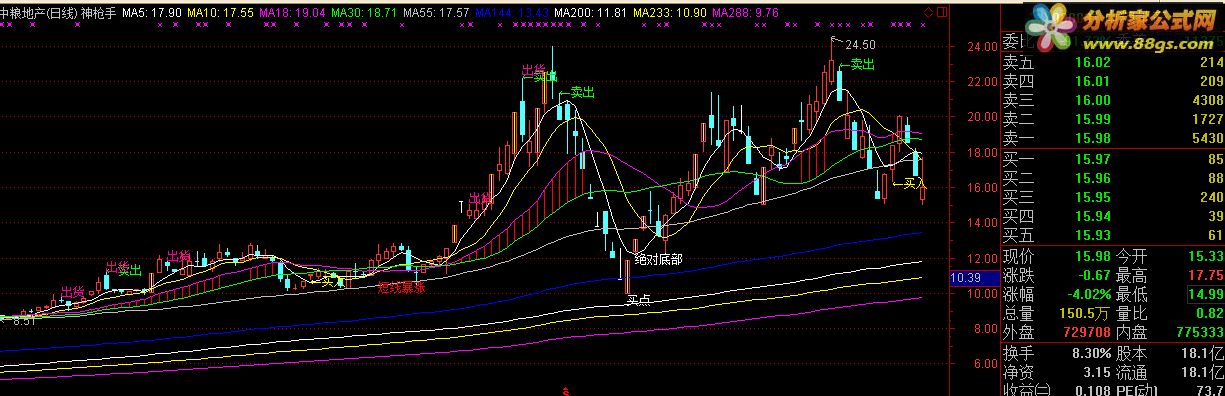Select the magenta MA18 indicator label

point(292,11)
